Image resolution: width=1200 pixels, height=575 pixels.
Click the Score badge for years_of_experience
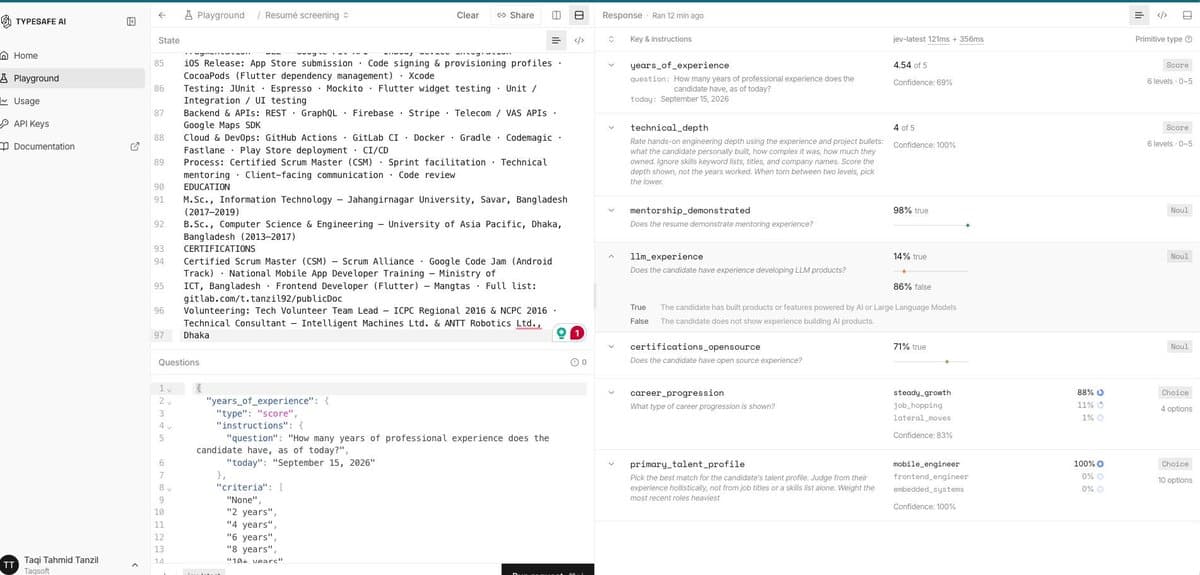1178,65
